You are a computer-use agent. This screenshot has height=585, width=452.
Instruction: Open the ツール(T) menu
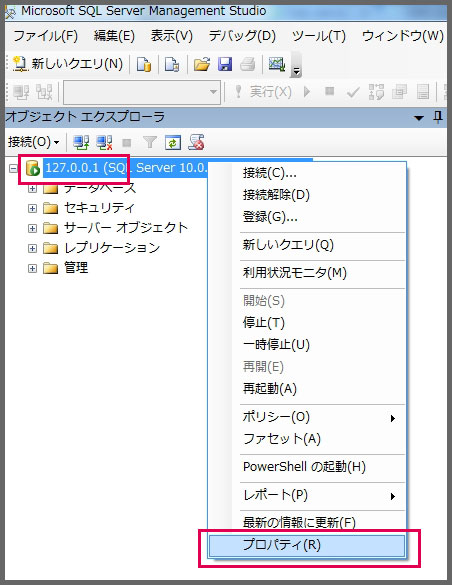pos(319,36)
